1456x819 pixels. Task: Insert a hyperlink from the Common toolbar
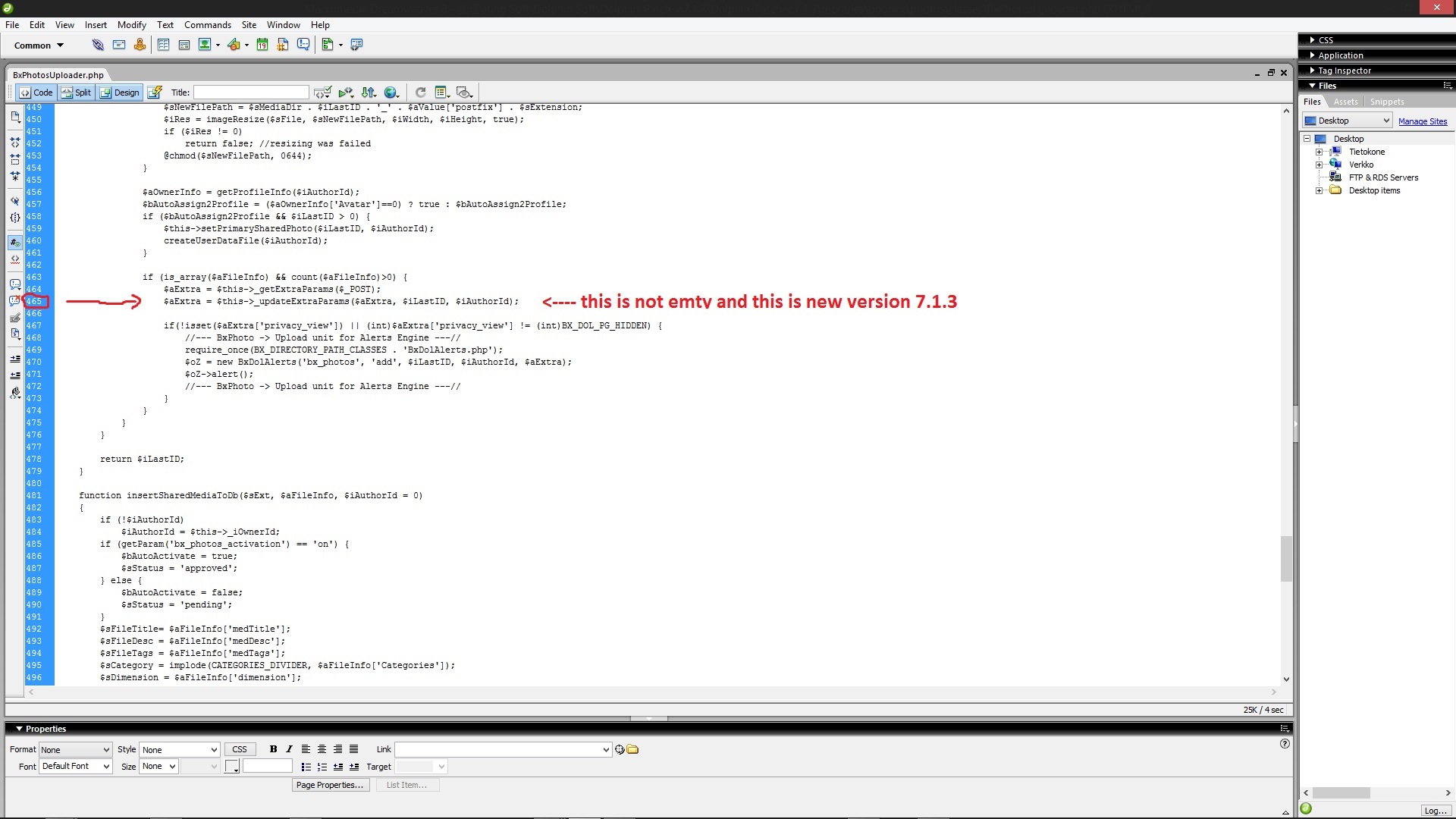(98, 45)
